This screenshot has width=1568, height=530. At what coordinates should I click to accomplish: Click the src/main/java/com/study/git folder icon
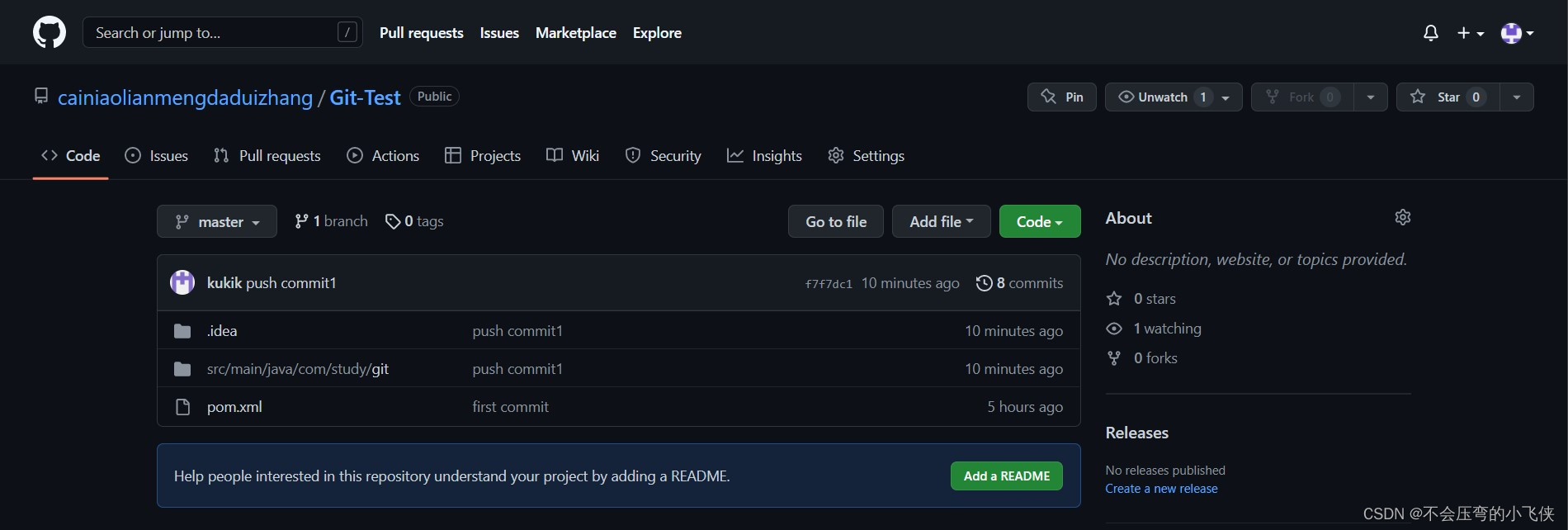click(x=182, y=369)
